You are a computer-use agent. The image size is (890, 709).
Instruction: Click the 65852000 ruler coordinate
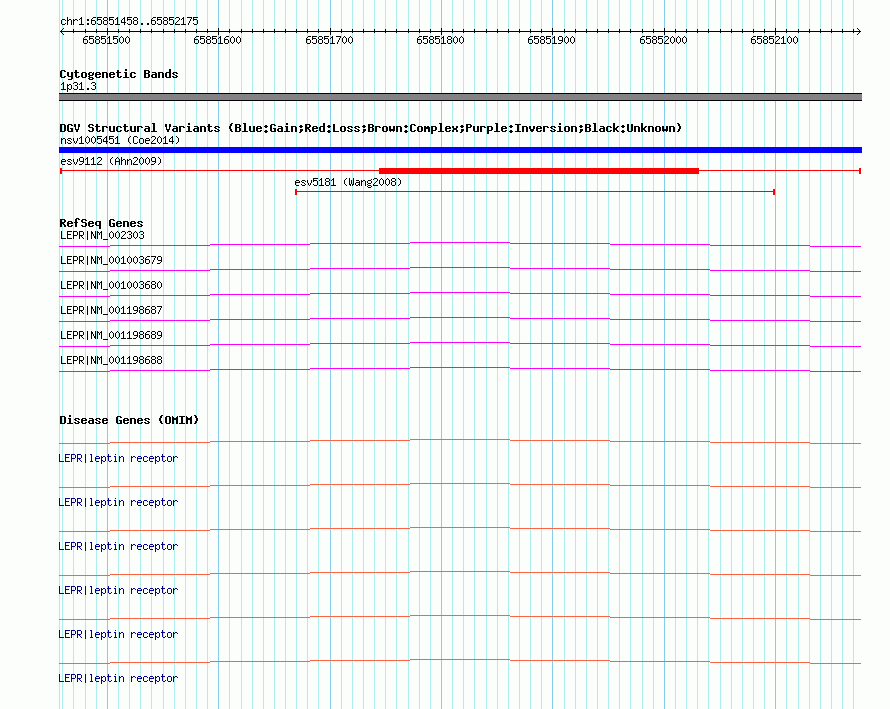663,40
